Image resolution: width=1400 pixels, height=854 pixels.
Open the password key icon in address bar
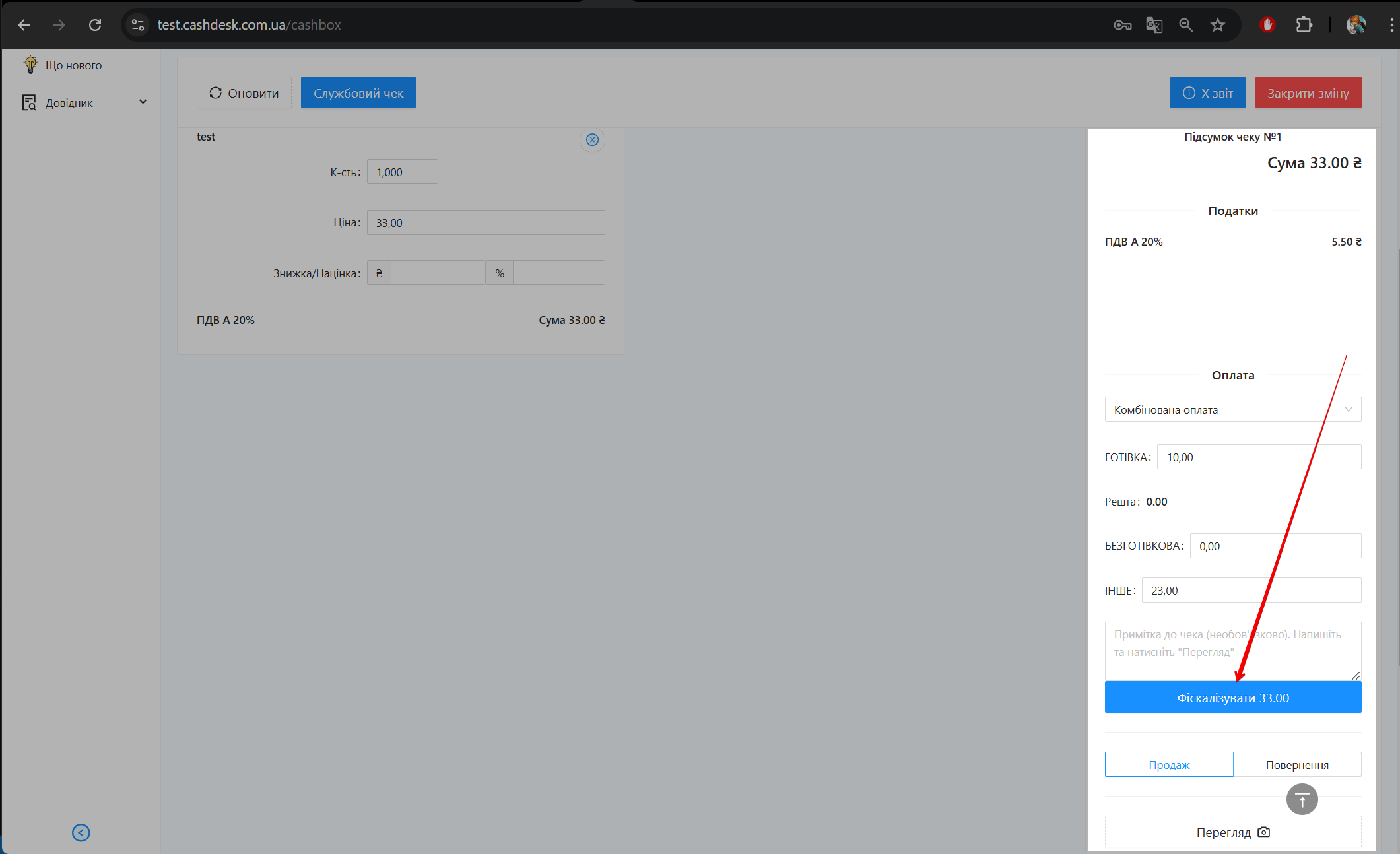click(x=1122, y=25)
